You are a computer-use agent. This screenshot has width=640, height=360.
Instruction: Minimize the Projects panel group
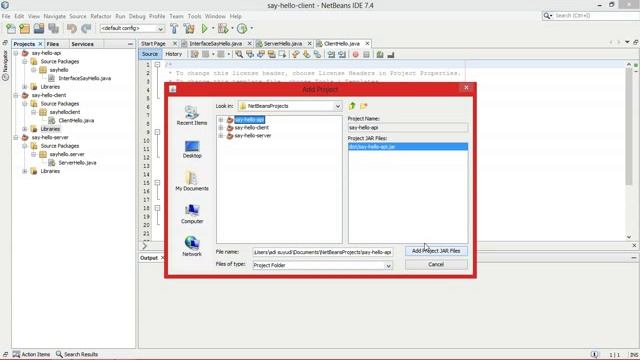[130, 44]
